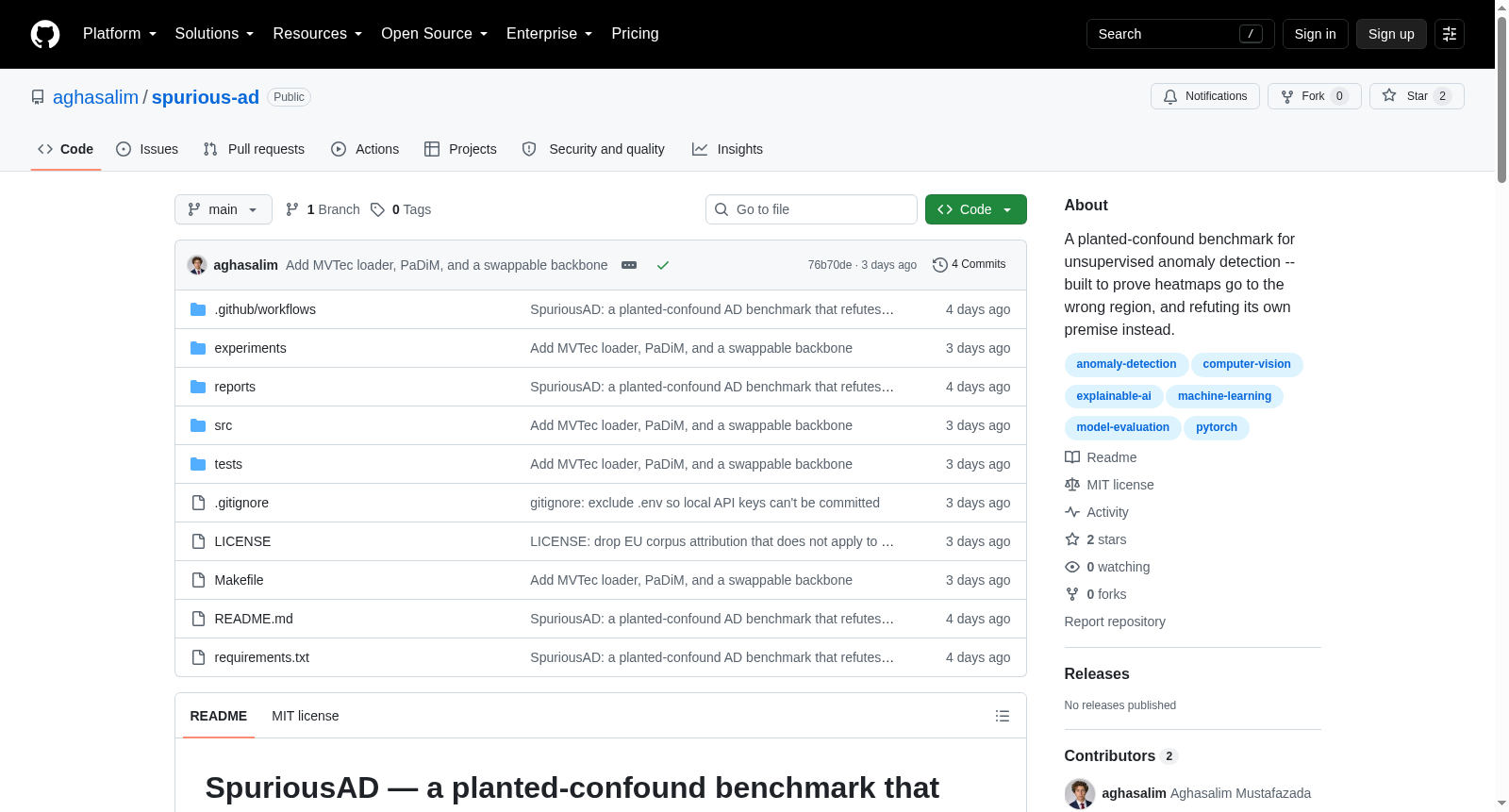The width and height of the screenshot is (1509, 812).
Task: Click the tag icon next to Tags
Action: pos(377,209)
